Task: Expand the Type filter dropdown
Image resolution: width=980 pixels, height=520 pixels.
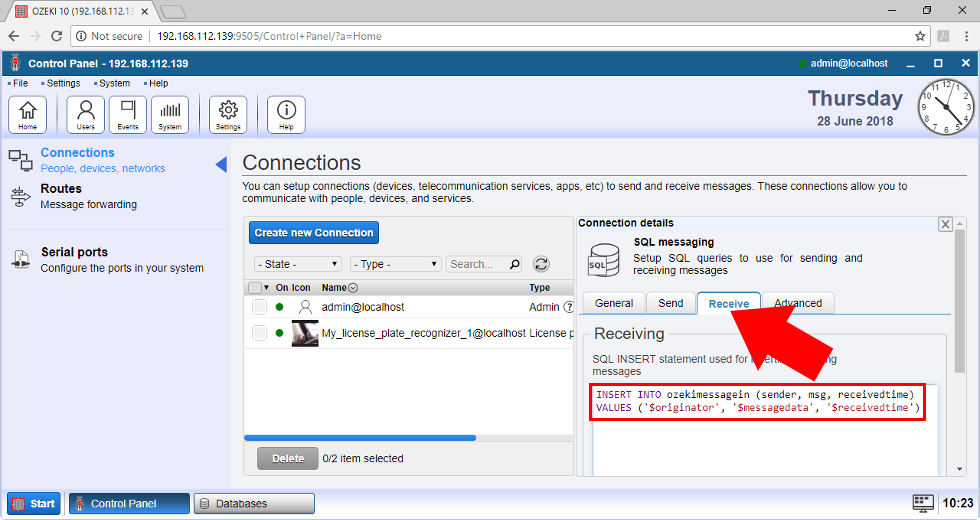Action: point(395,264)
